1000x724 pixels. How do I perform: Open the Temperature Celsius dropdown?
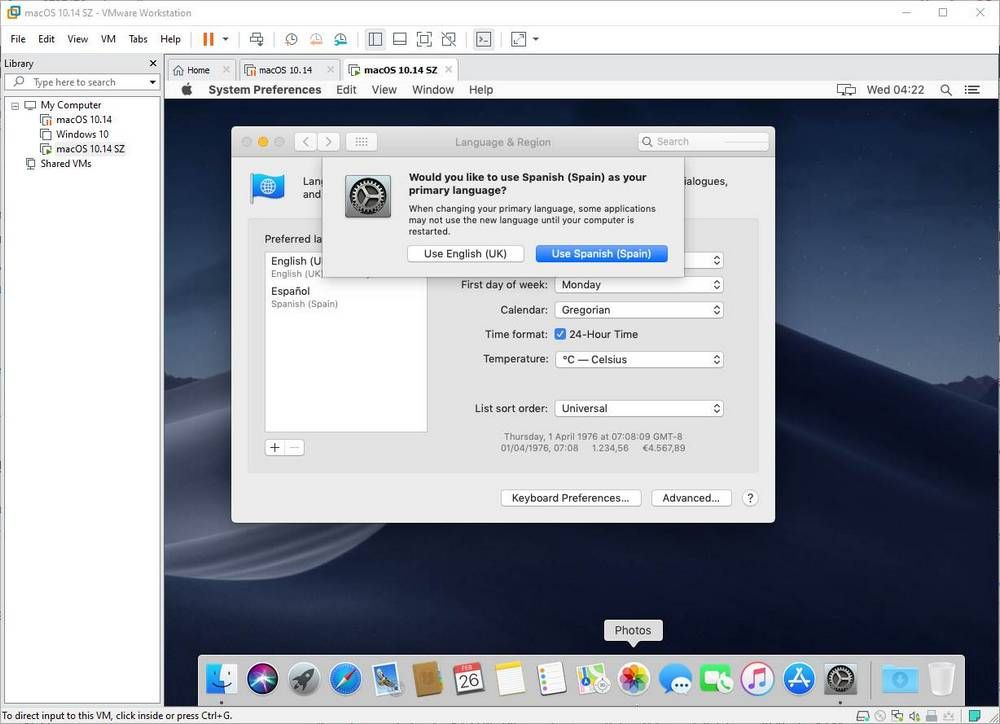point(639,360)
